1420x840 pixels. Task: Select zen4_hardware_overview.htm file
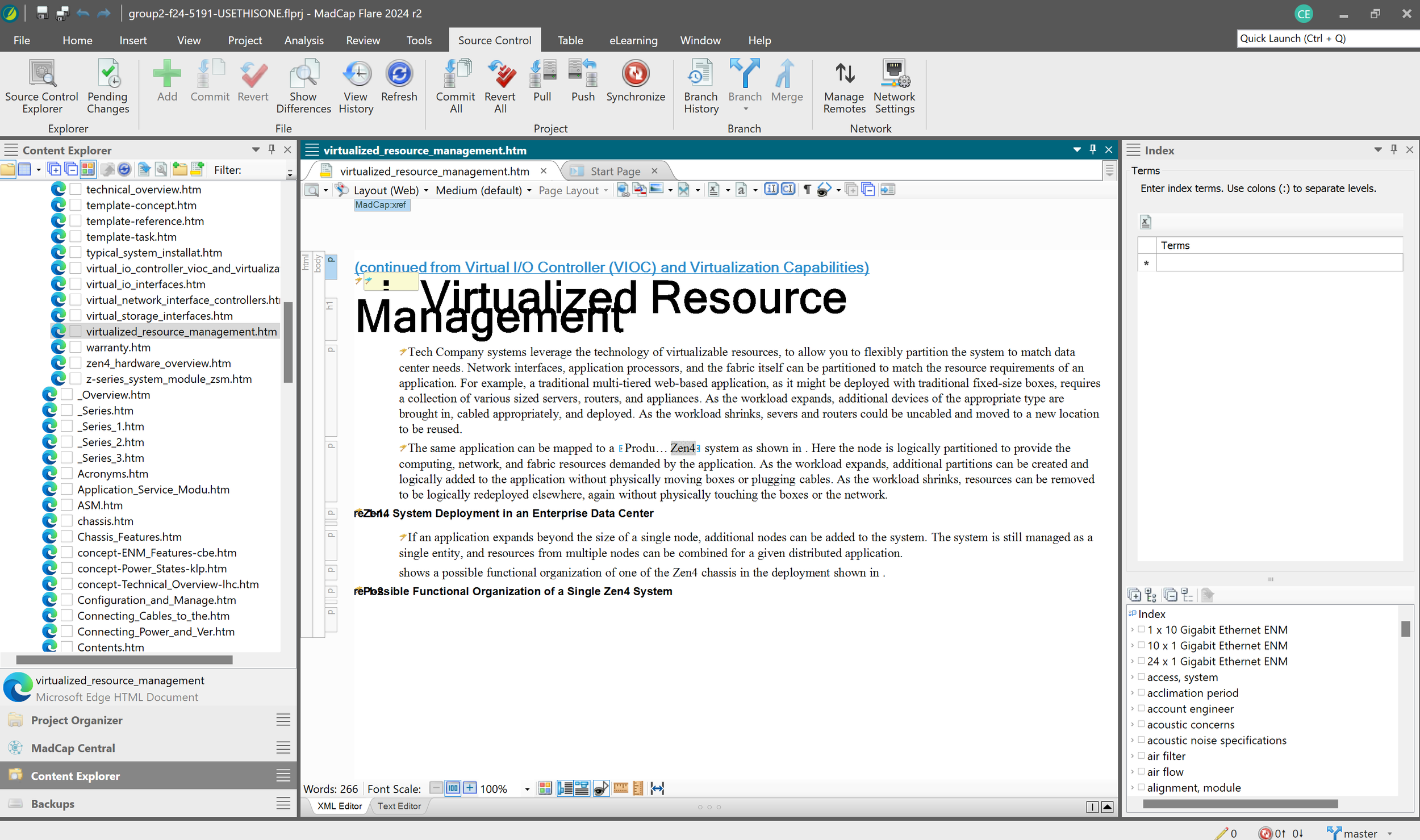click(x=158, y=363)
